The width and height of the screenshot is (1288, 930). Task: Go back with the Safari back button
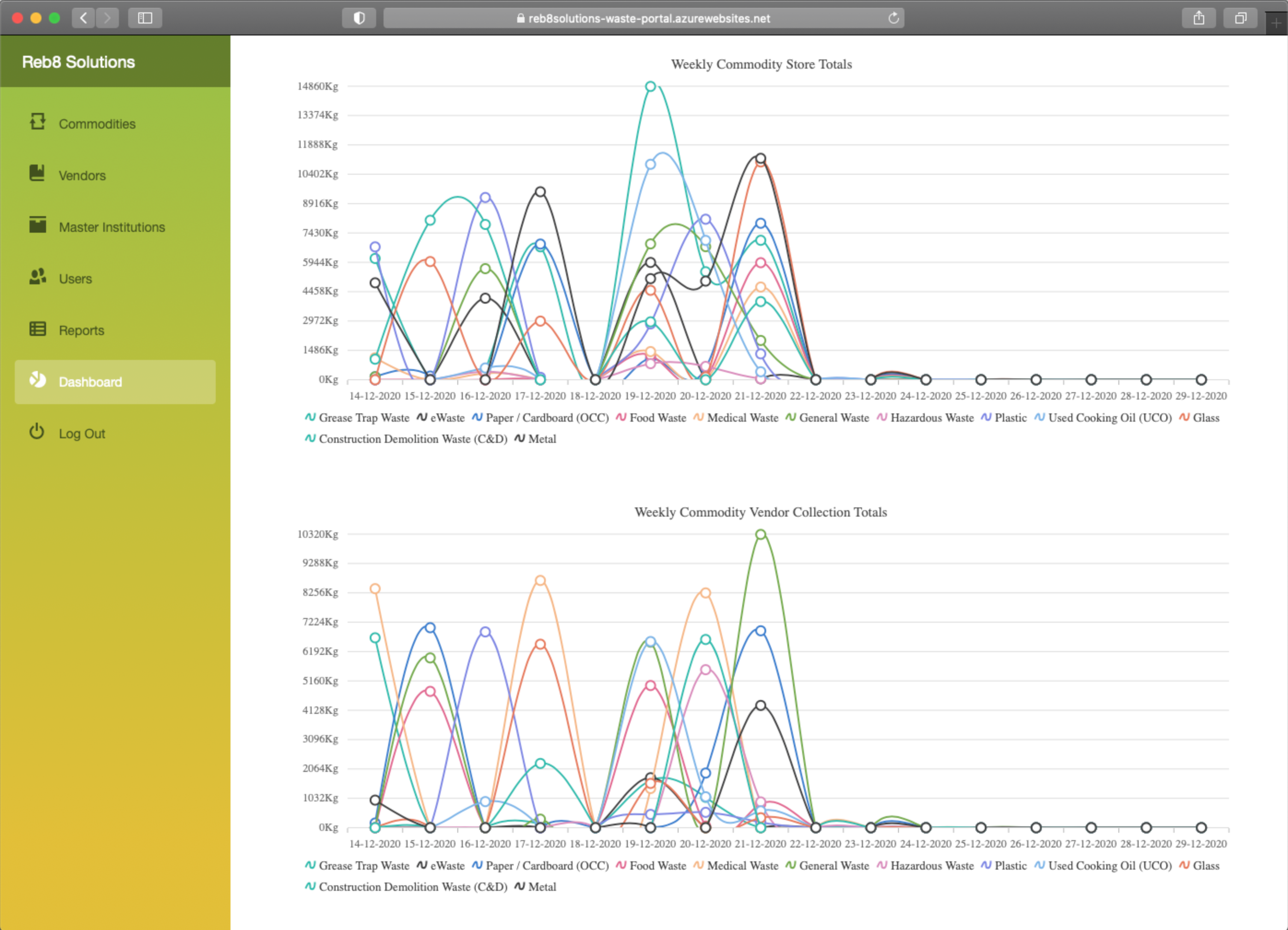pos(83,18)
